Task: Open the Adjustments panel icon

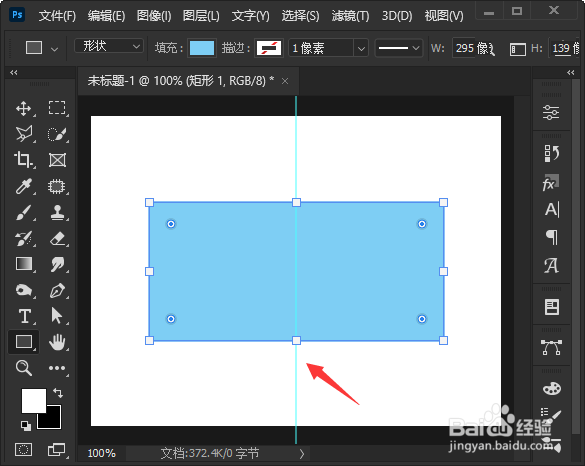Action: pos(551,112)
